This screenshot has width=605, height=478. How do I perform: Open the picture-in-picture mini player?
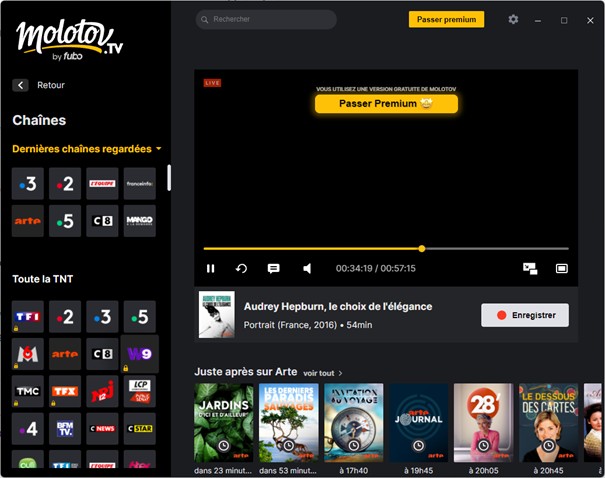[x=530, y=268]
